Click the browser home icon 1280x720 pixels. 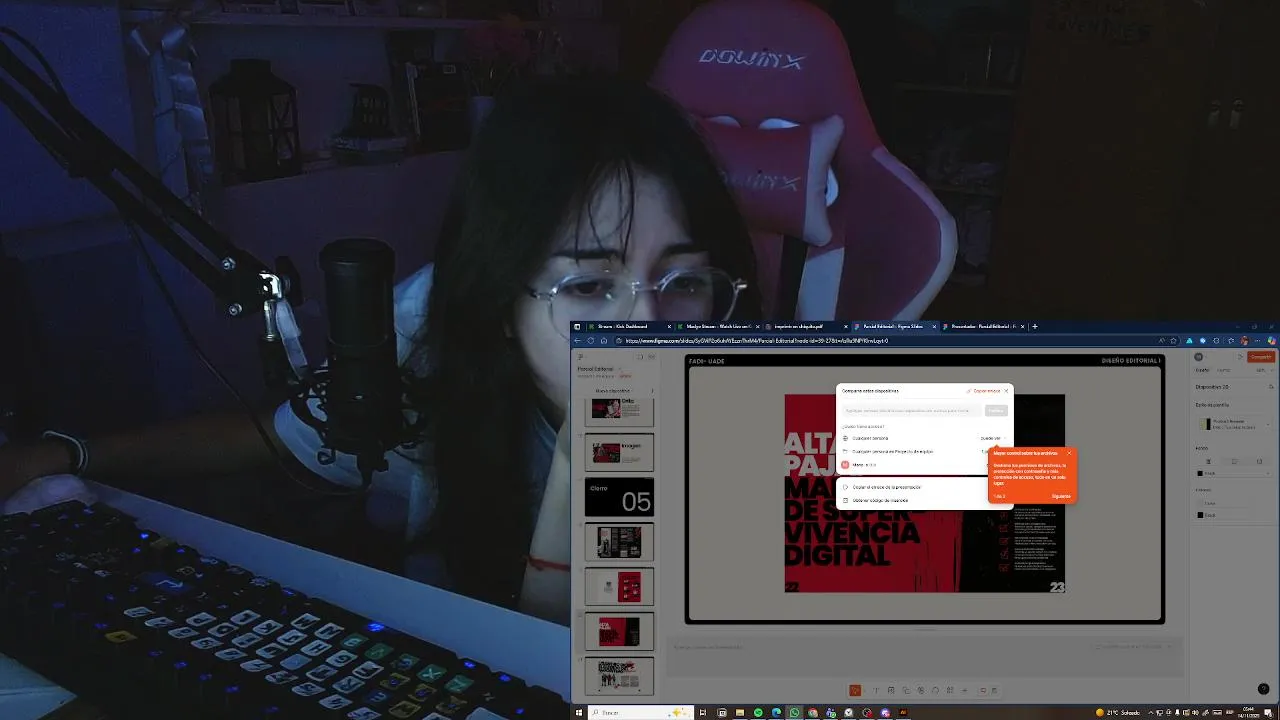point(603,340)
